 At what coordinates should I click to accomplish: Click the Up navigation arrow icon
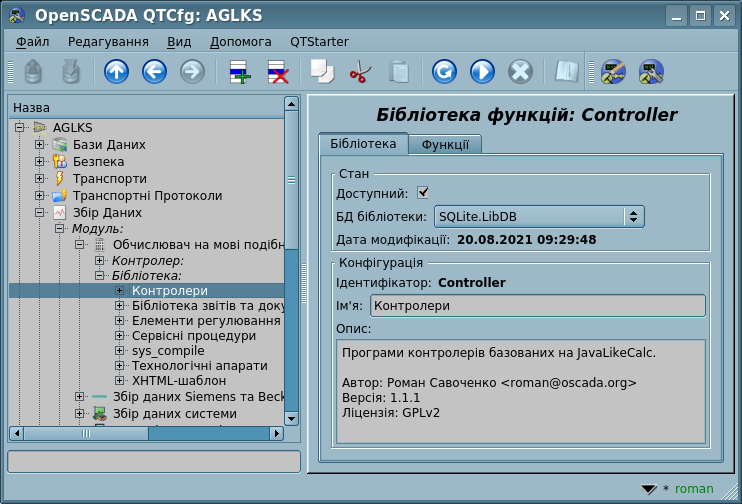[116, 72]
